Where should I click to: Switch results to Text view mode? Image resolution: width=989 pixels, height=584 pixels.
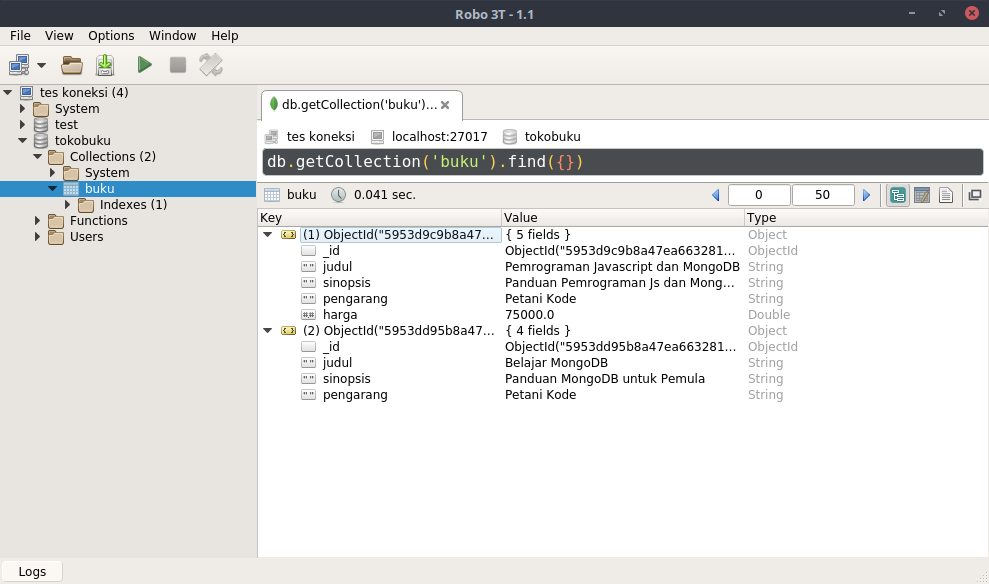[945, 195]
